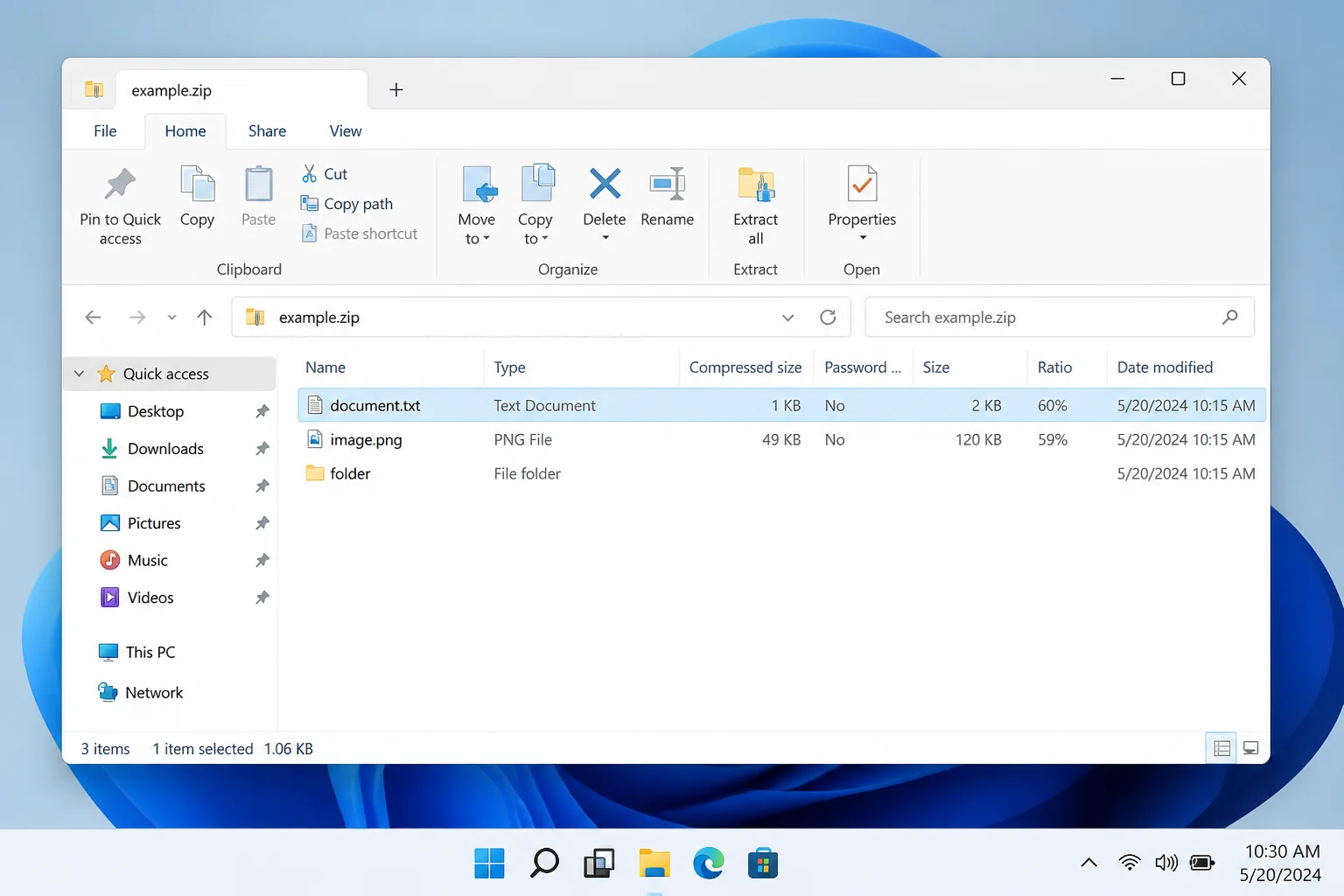Sort by Compressed size column header
This screenshot has height=896, width=1344.
click(745, 367)
